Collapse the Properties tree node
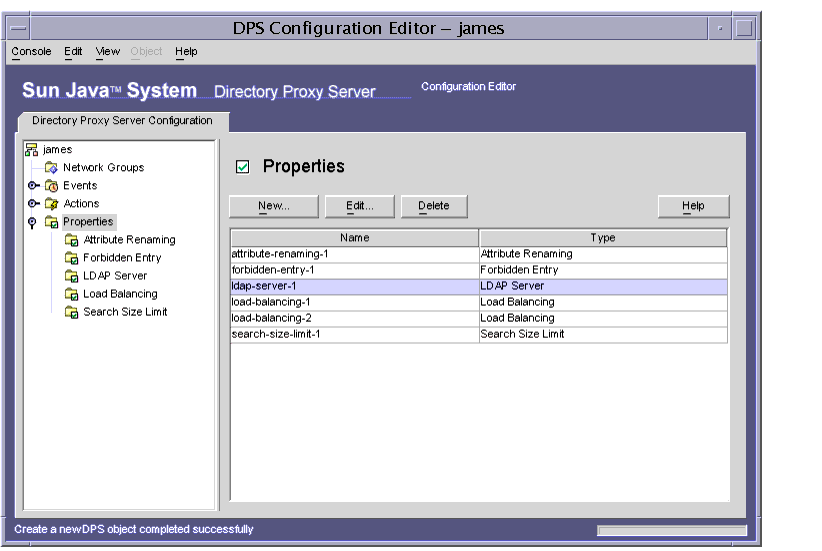Image resolution: width=822 pixels, height=551 pixels. pos(32,222)
